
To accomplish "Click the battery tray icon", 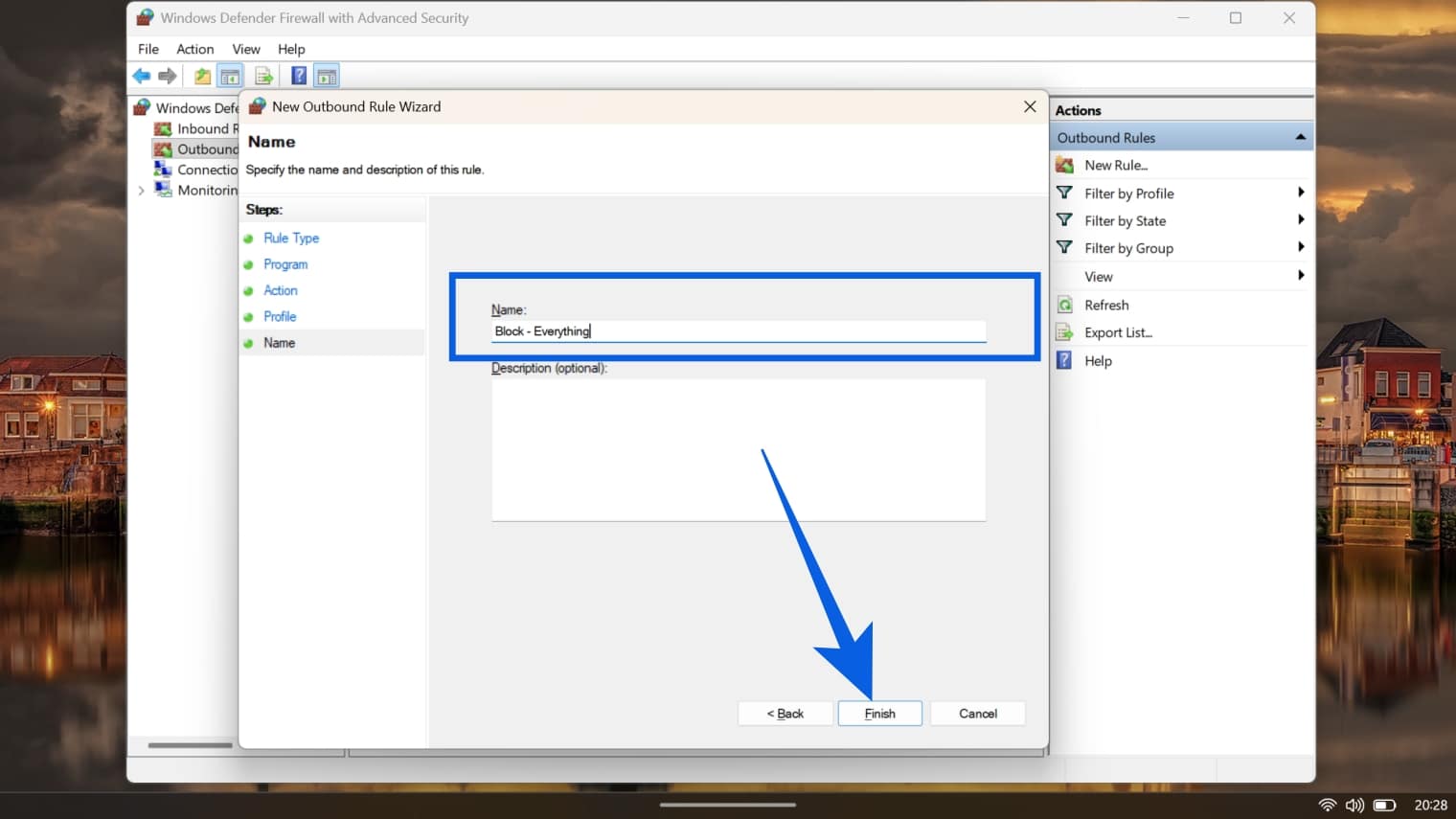I will click(x=1384, y=806).
